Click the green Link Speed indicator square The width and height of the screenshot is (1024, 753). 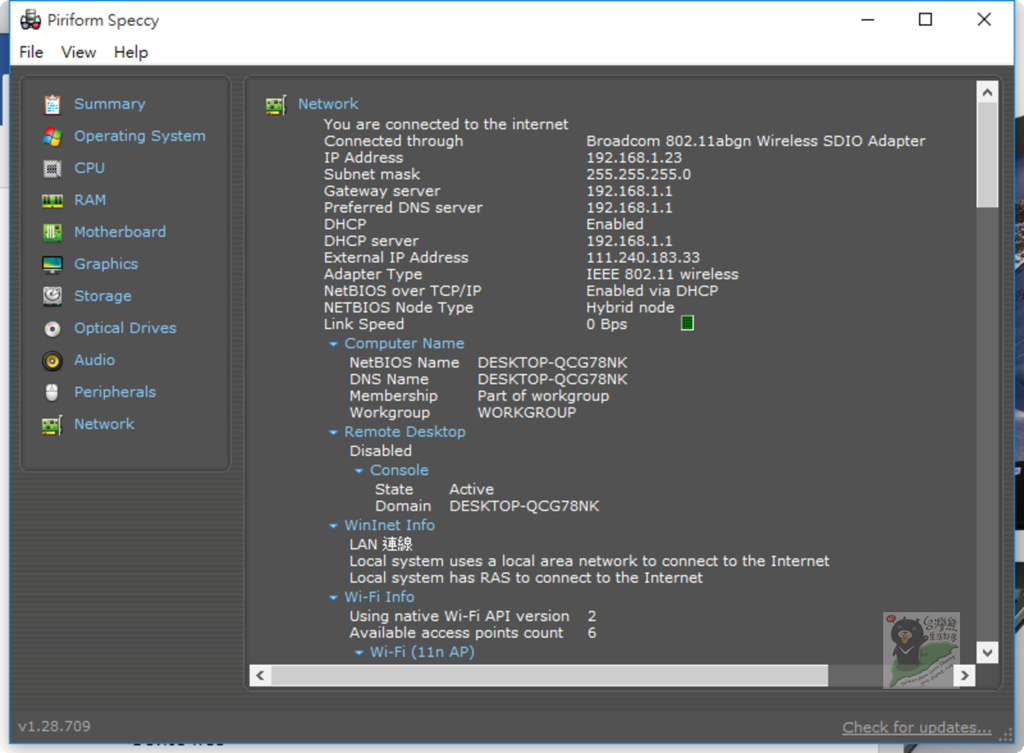(x=687, y=323)
